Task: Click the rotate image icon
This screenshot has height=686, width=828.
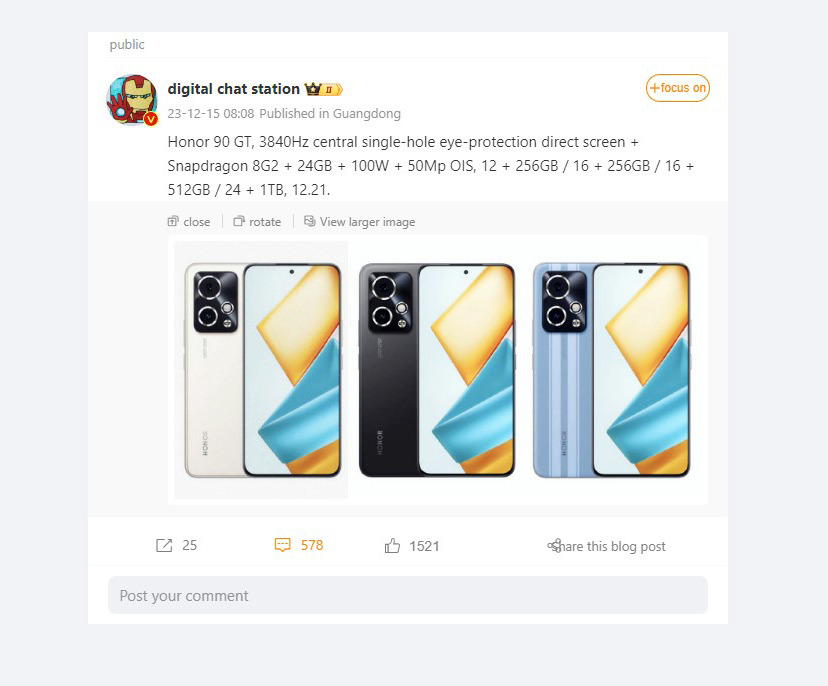Action: 239,221
